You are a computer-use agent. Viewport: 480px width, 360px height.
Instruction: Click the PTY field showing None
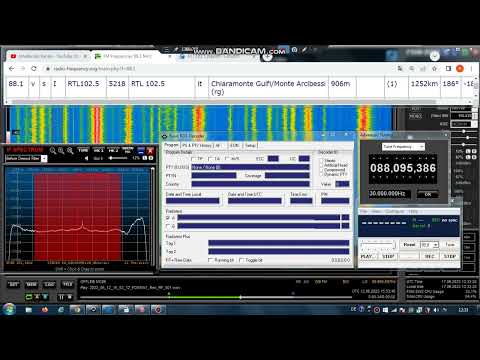click(x=250, y=167)
